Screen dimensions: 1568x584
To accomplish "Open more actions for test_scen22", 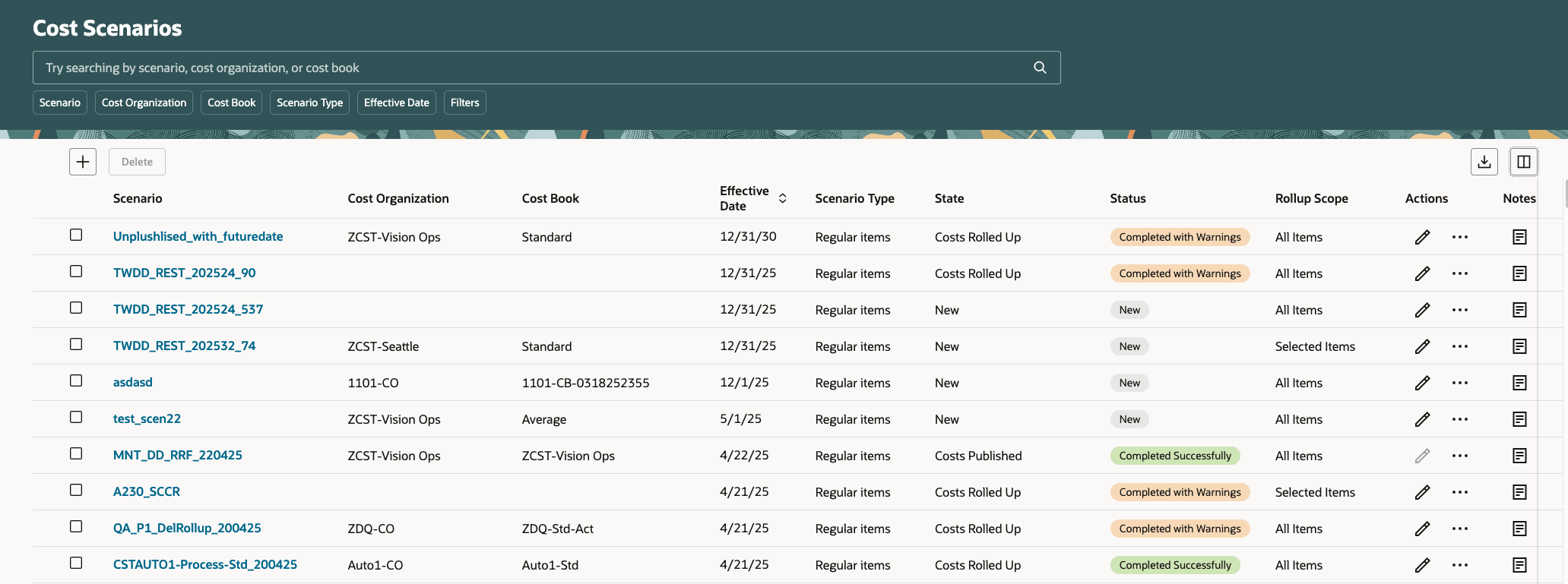I will click(1459, 419).
